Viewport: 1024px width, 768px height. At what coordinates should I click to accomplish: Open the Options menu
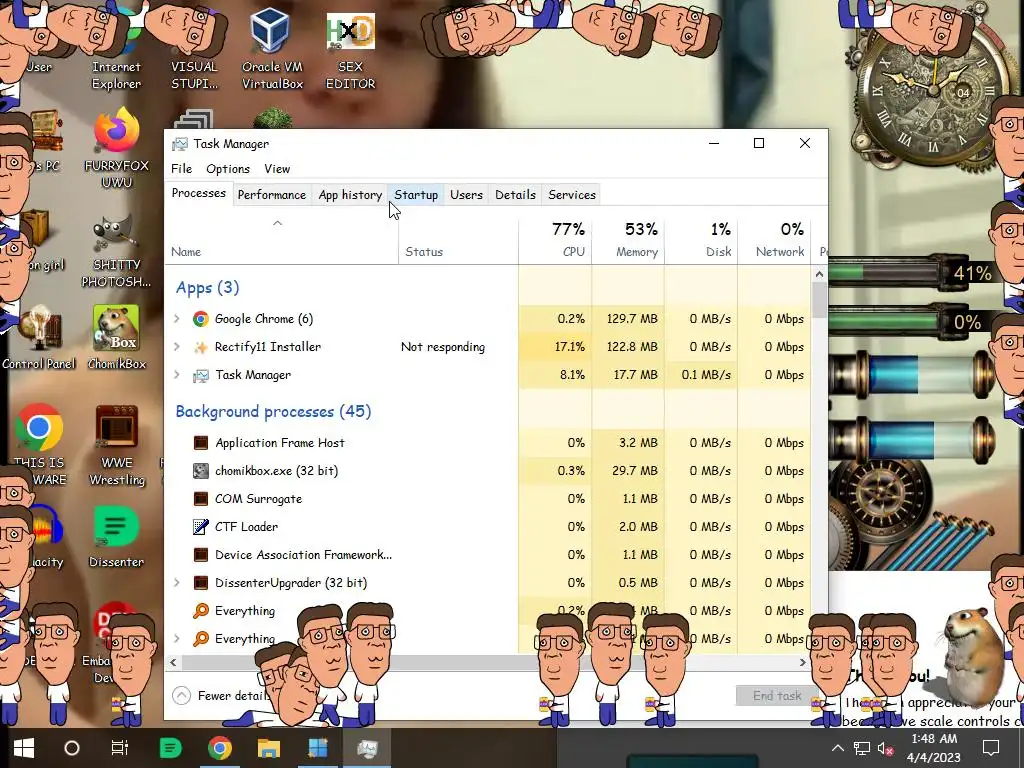tap(228, 169)
